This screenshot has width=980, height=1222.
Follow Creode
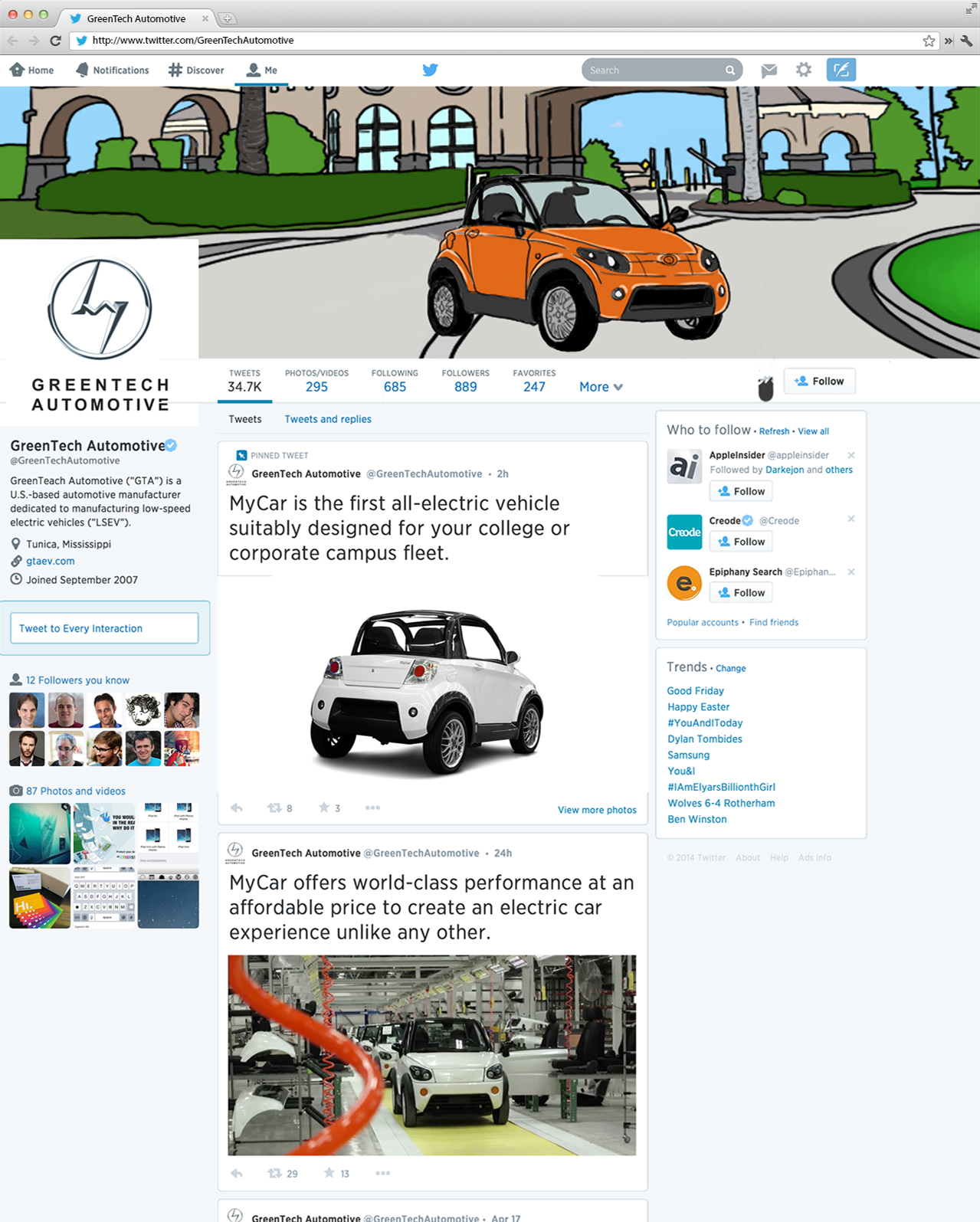(x=741, y=542)
